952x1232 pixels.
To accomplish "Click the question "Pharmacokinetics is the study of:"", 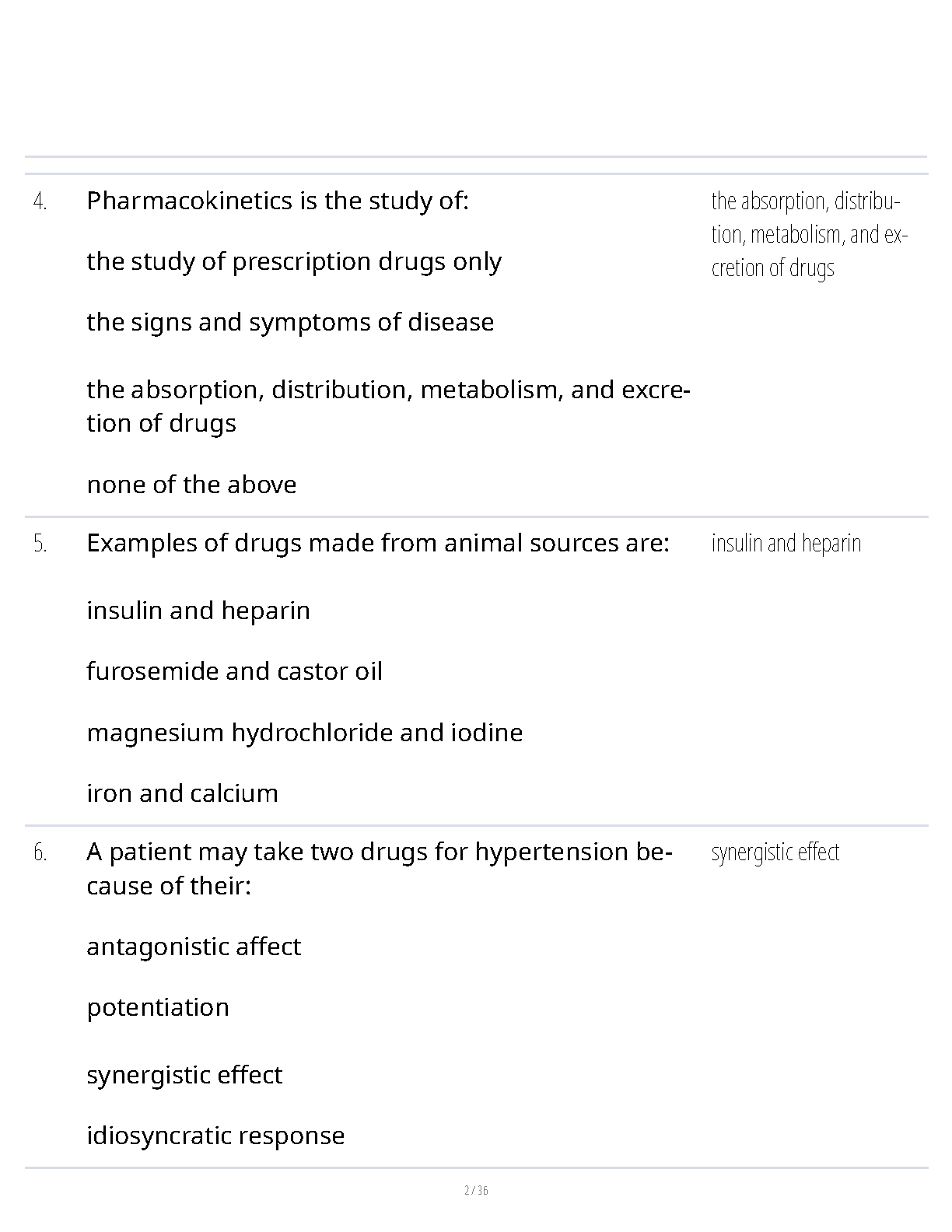I will [x=278, y=201].
